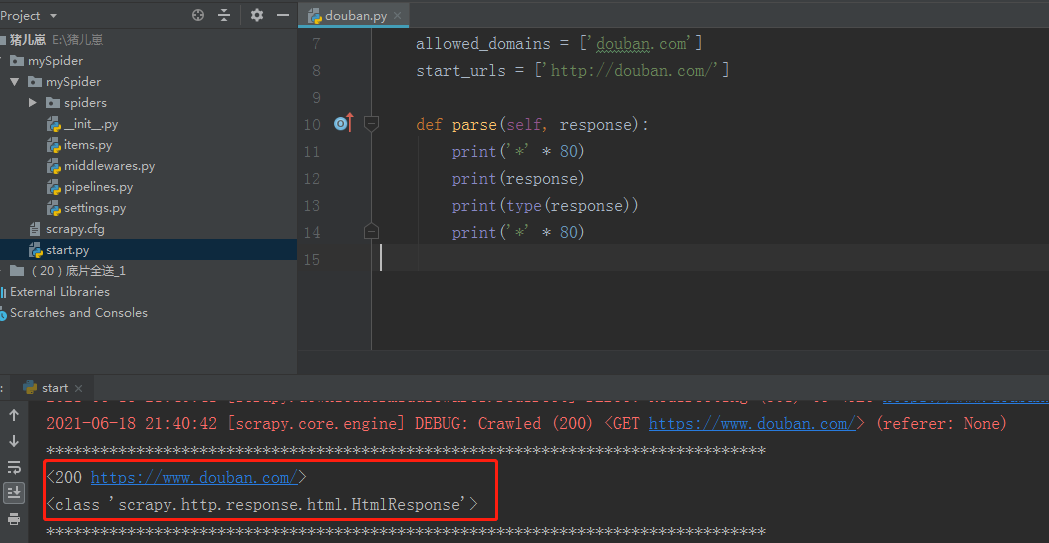Select the spiders folder
Image resolution: width=1049 pixels, height=543 pixels.
[x=85, y=103]
